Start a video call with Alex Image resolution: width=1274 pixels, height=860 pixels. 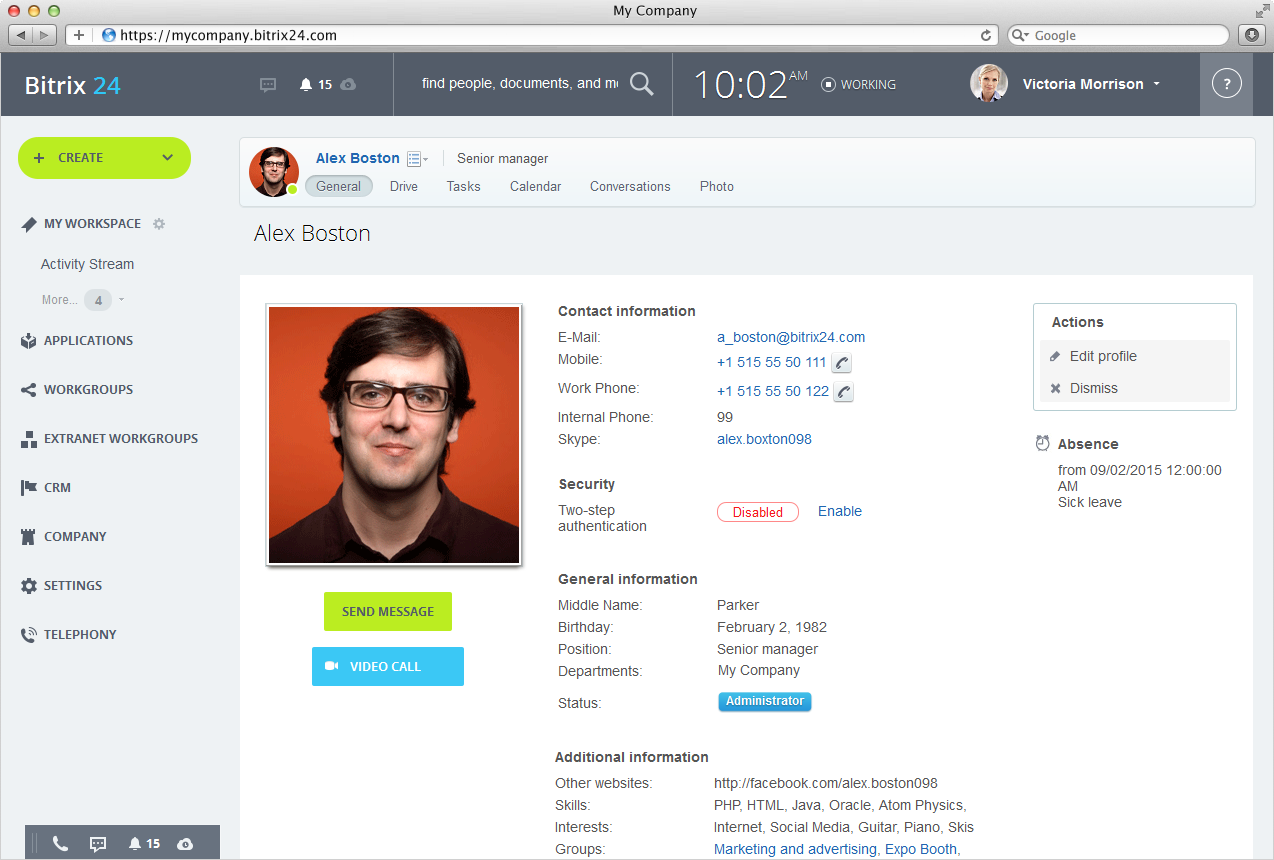tap(387, 666)
